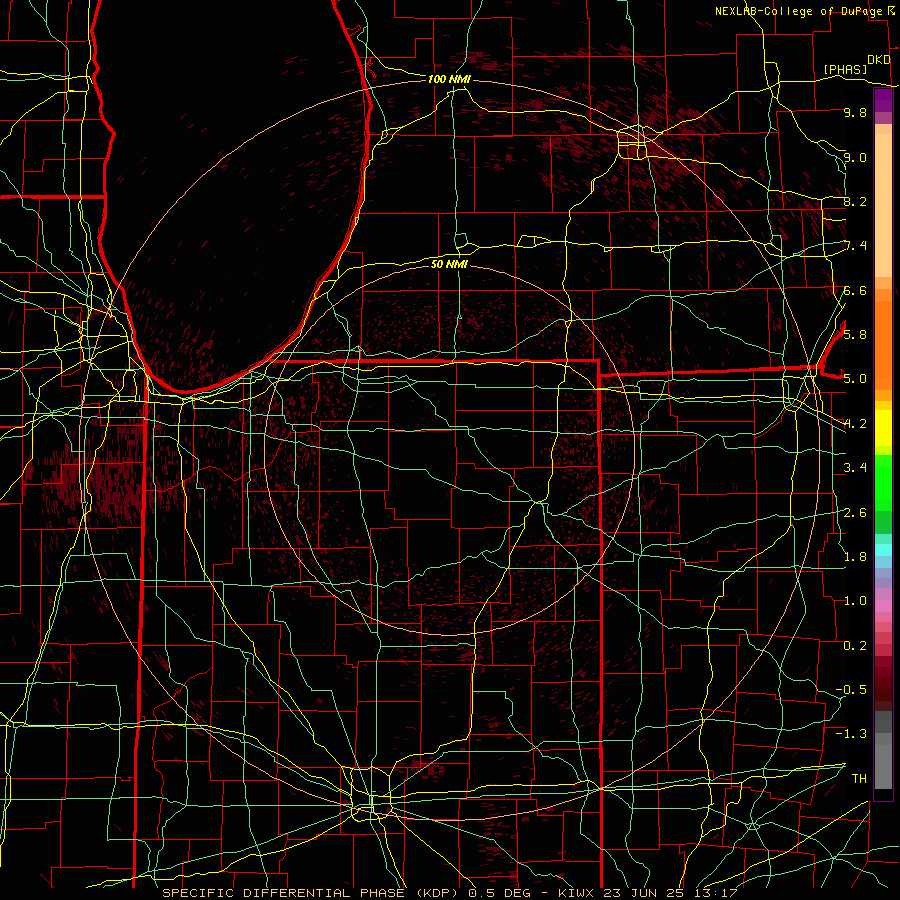This screenshot has height=900, width=900.
Task: Click the DKD label above the scale
Action: click(x=878, y=60)
